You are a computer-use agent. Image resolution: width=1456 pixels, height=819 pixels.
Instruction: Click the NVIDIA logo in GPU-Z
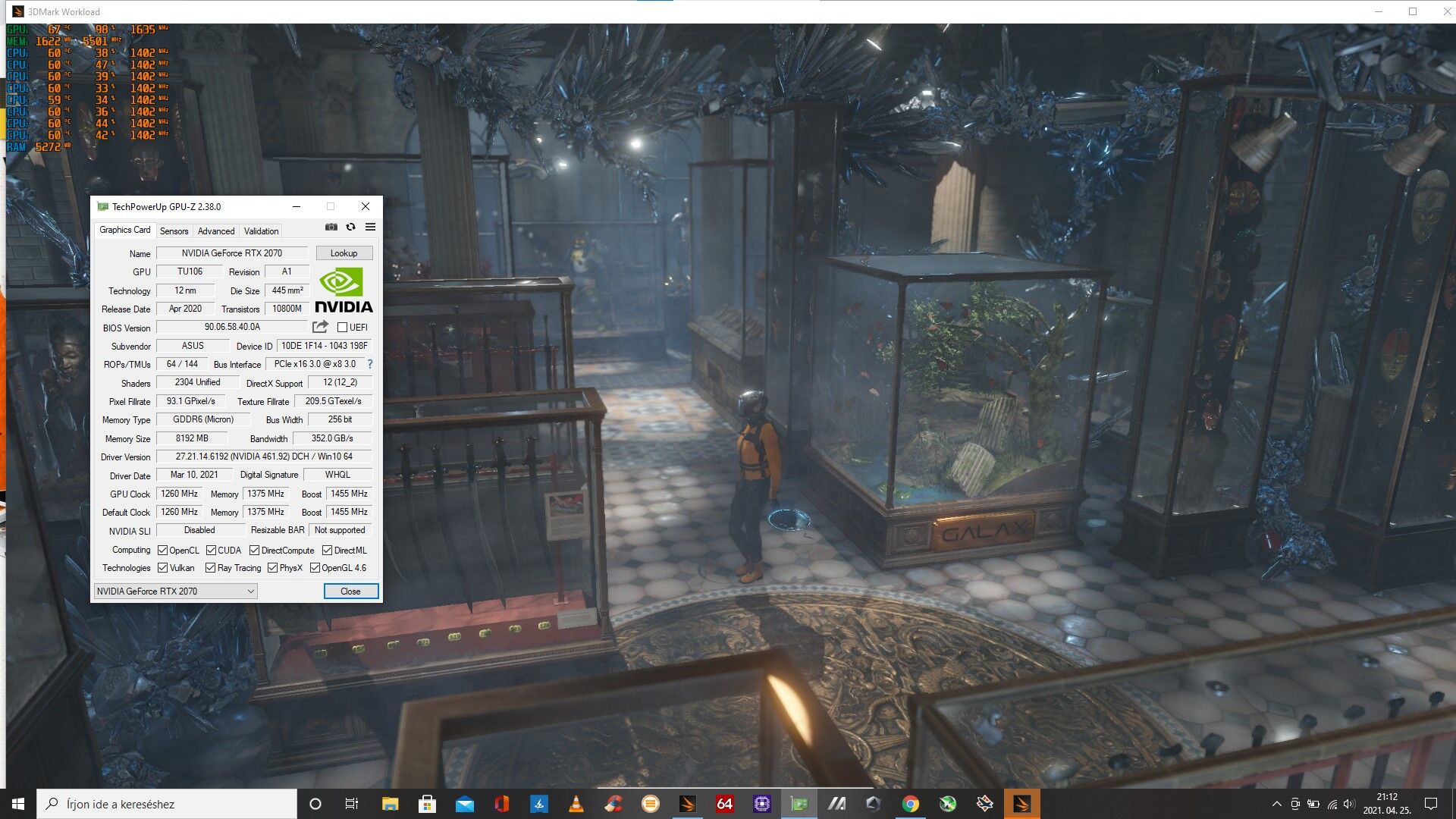click(x=344, y=290)
